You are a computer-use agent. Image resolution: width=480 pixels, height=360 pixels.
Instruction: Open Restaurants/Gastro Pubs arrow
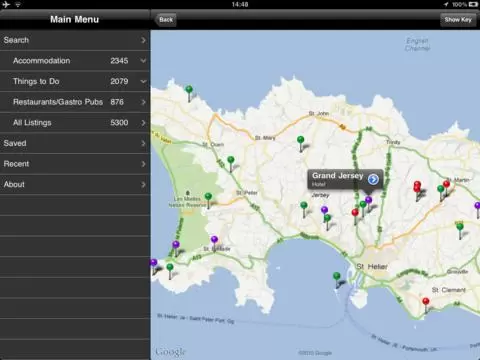point(143,102)
